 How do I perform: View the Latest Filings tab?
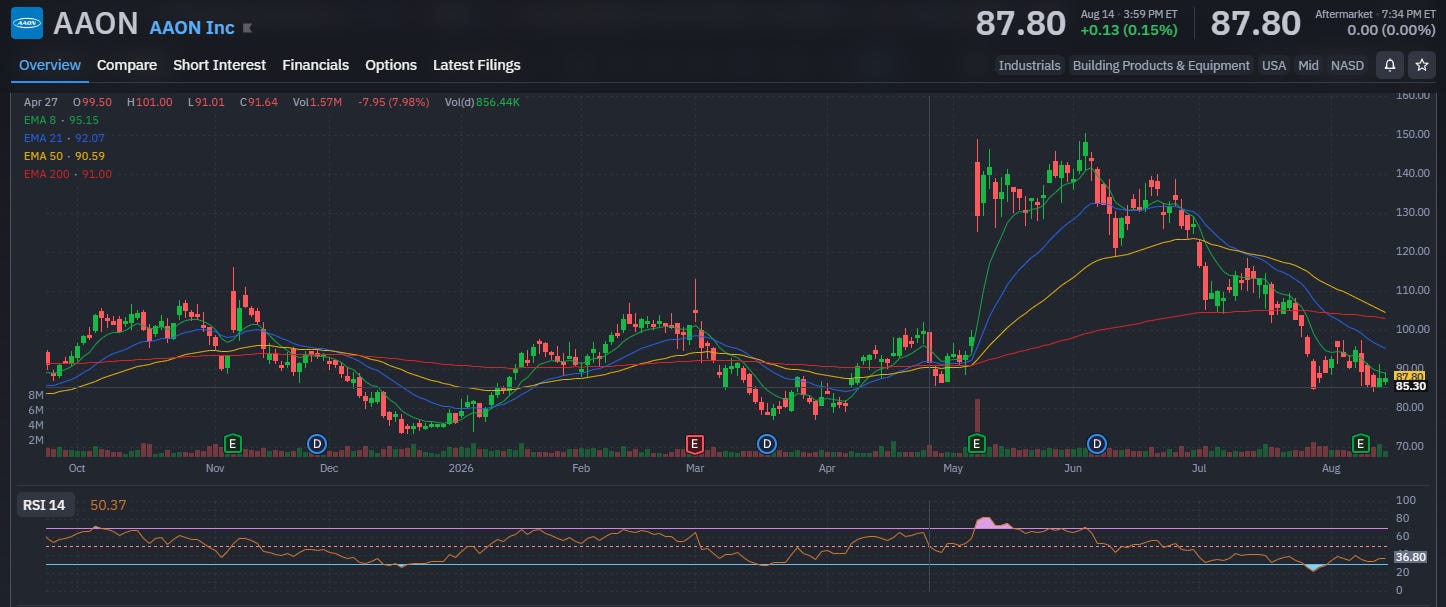tap(477, 65)
